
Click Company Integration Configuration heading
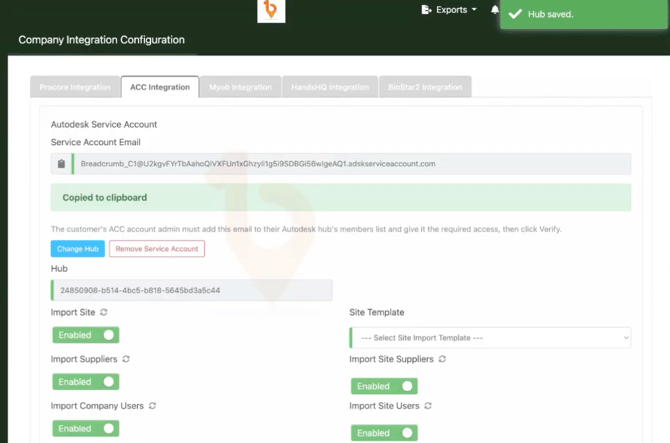coord(101,40)
